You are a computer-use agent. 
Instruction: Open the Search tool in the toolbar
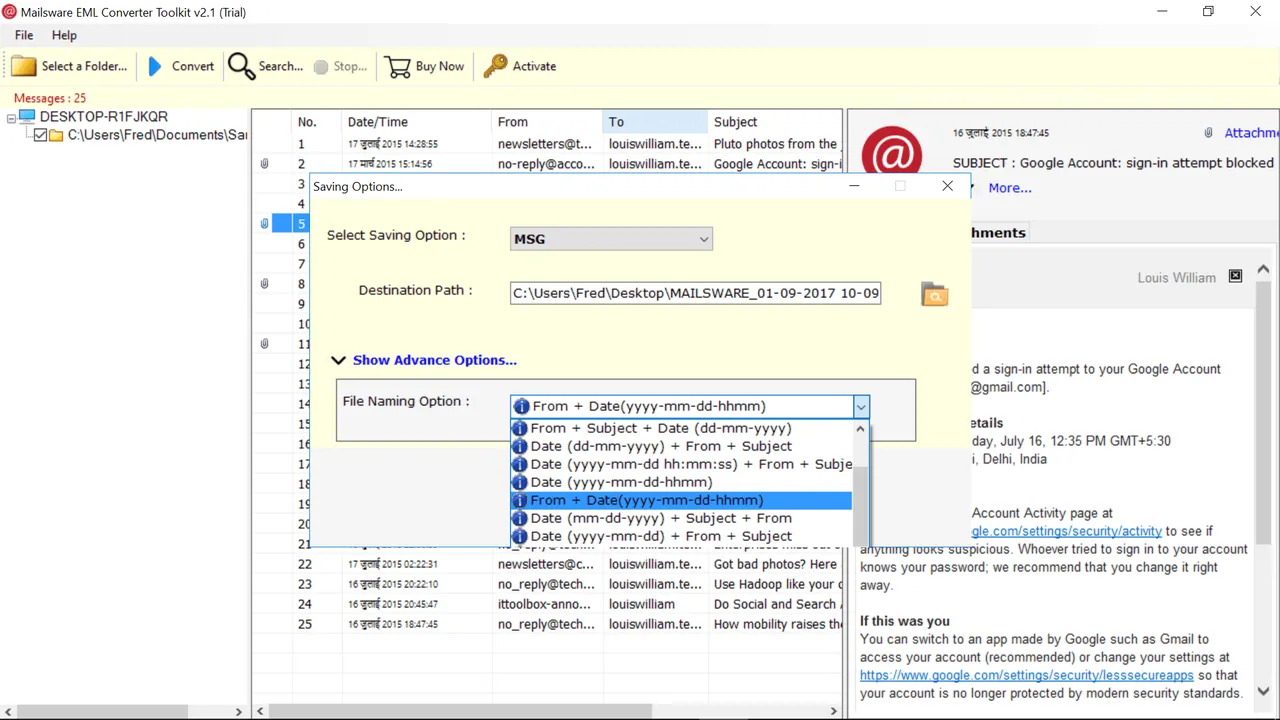[x=265, y=66]
